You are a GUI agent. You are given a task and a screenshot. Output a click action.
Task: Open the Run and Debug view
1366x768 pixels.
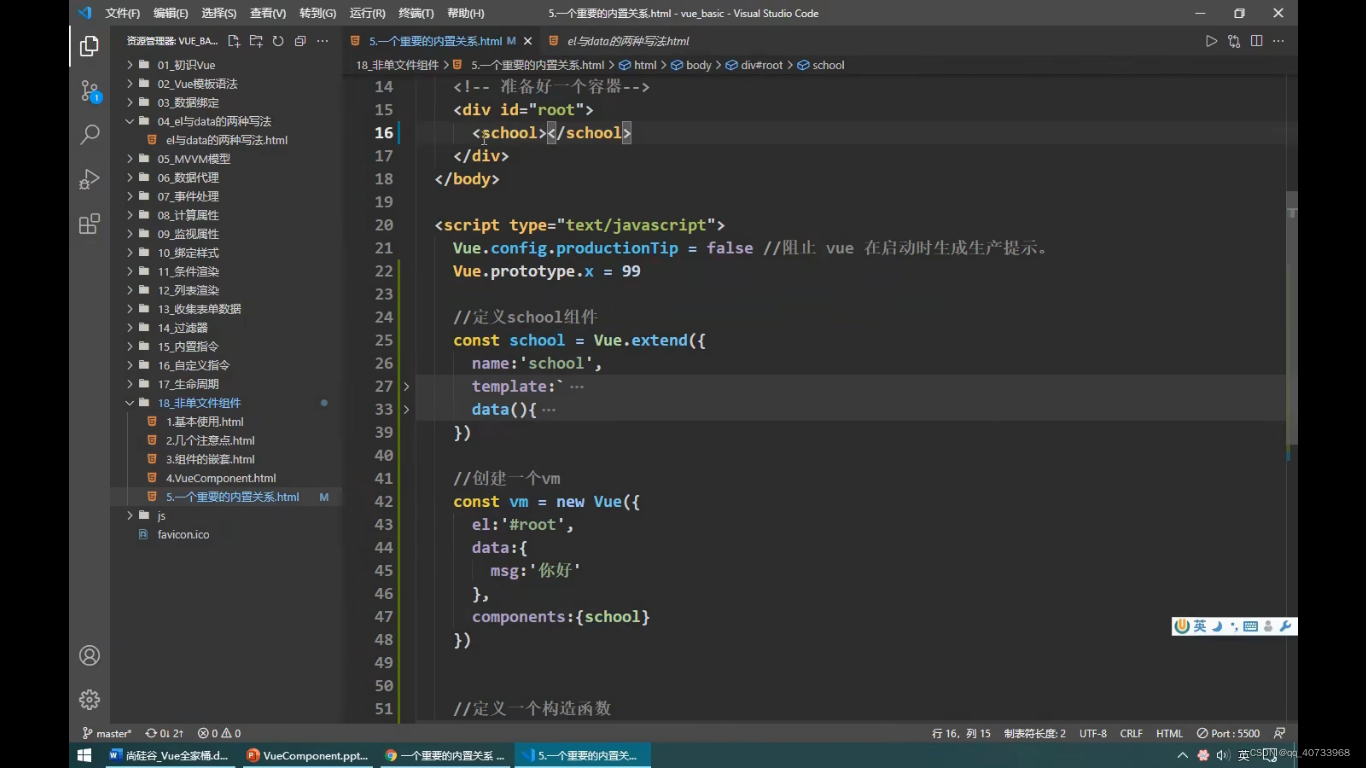click(x=89, y=179)
